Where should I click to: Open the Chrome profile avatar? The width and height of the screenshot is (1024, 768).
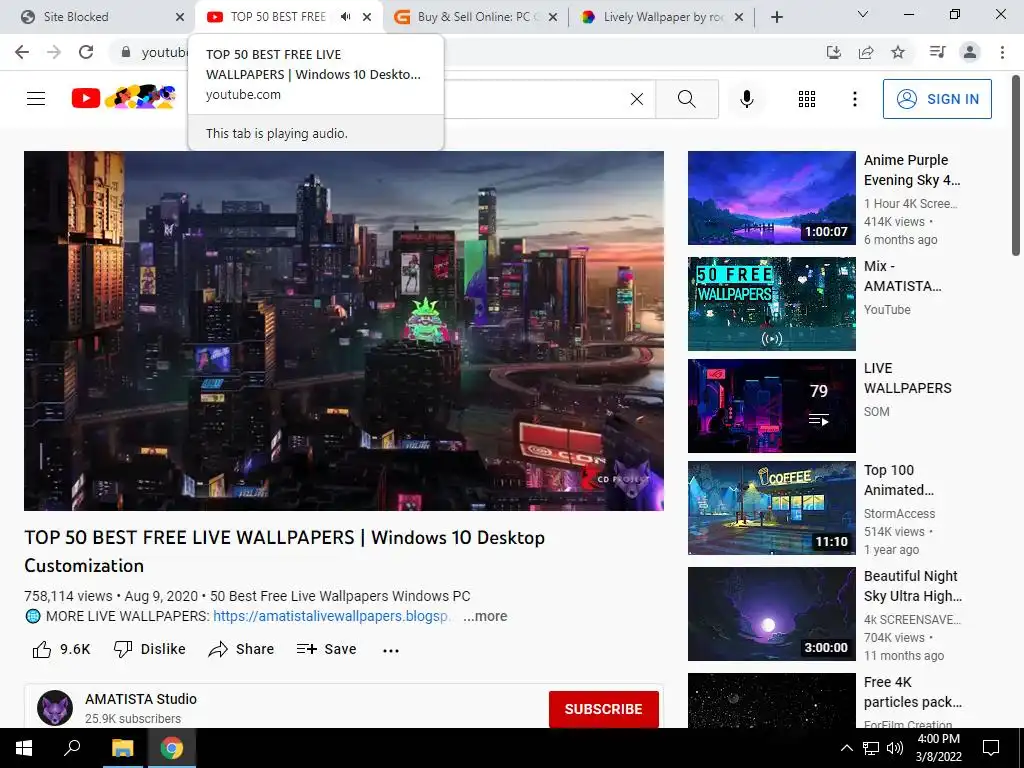tap(970, 52)
